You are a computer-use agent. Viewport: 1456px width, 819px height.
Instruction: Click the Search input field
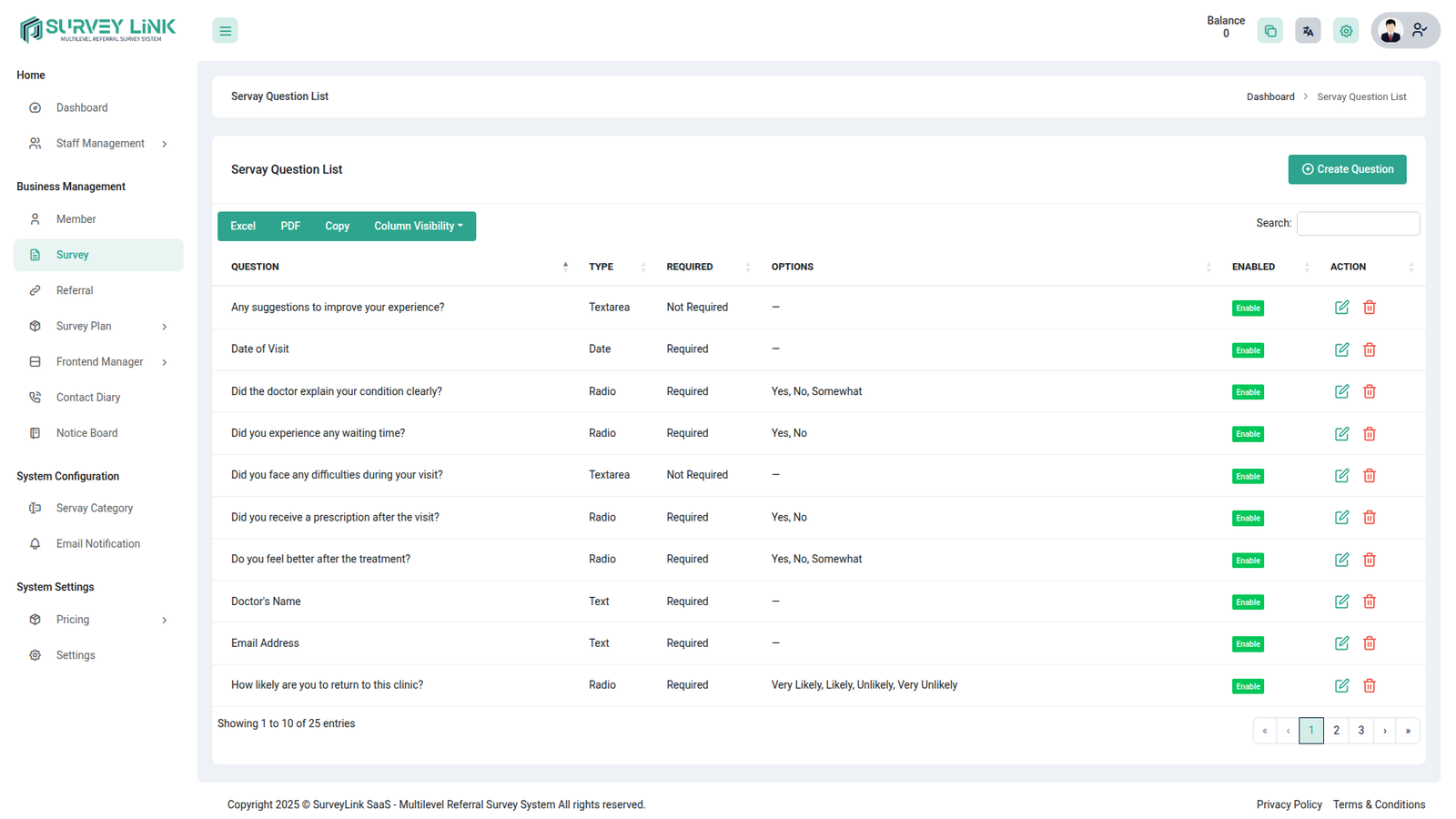[1357, 224]
